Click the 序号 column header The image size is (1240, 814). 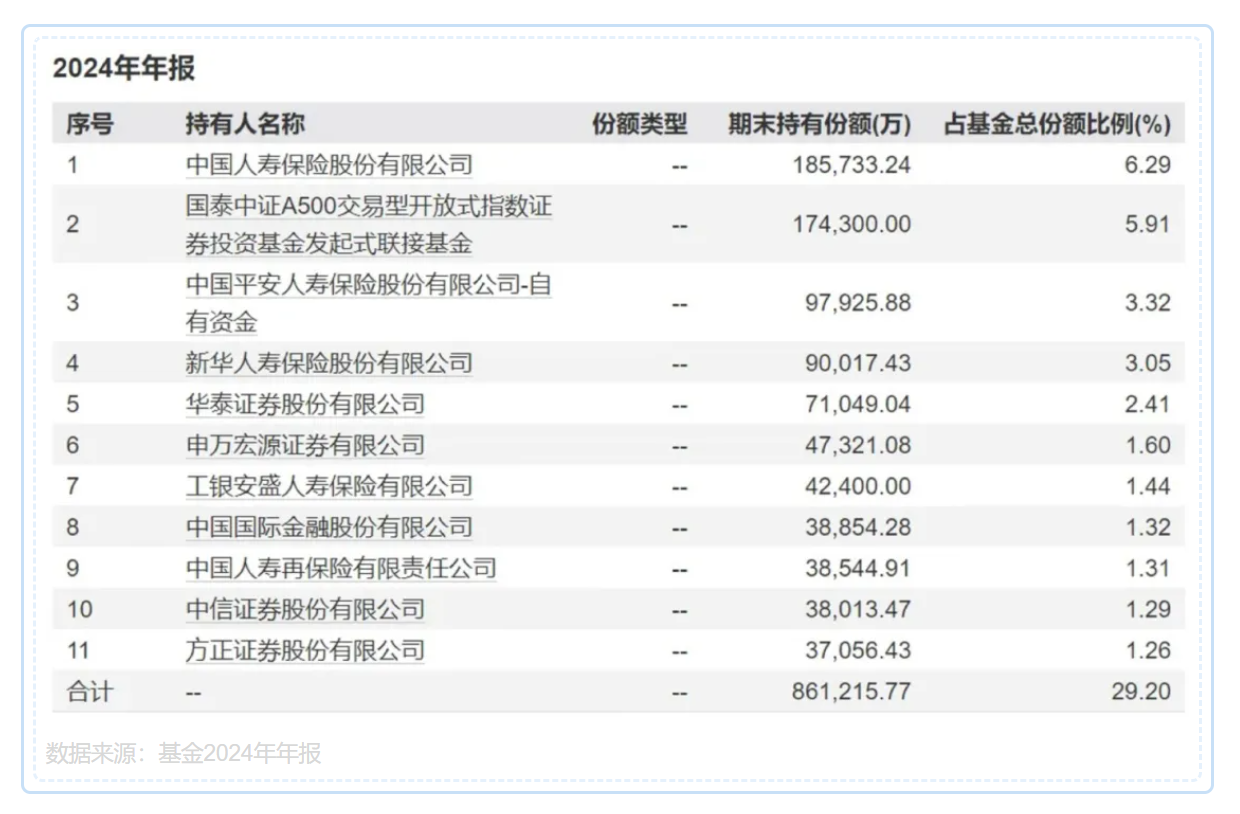[x=90, y=124]
